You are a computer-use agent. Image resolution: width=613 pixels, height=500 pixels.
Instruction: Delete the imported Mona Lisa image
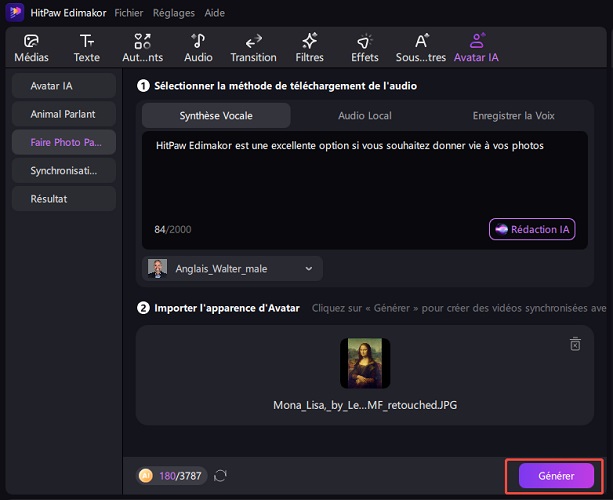click(x=575, y=344)
